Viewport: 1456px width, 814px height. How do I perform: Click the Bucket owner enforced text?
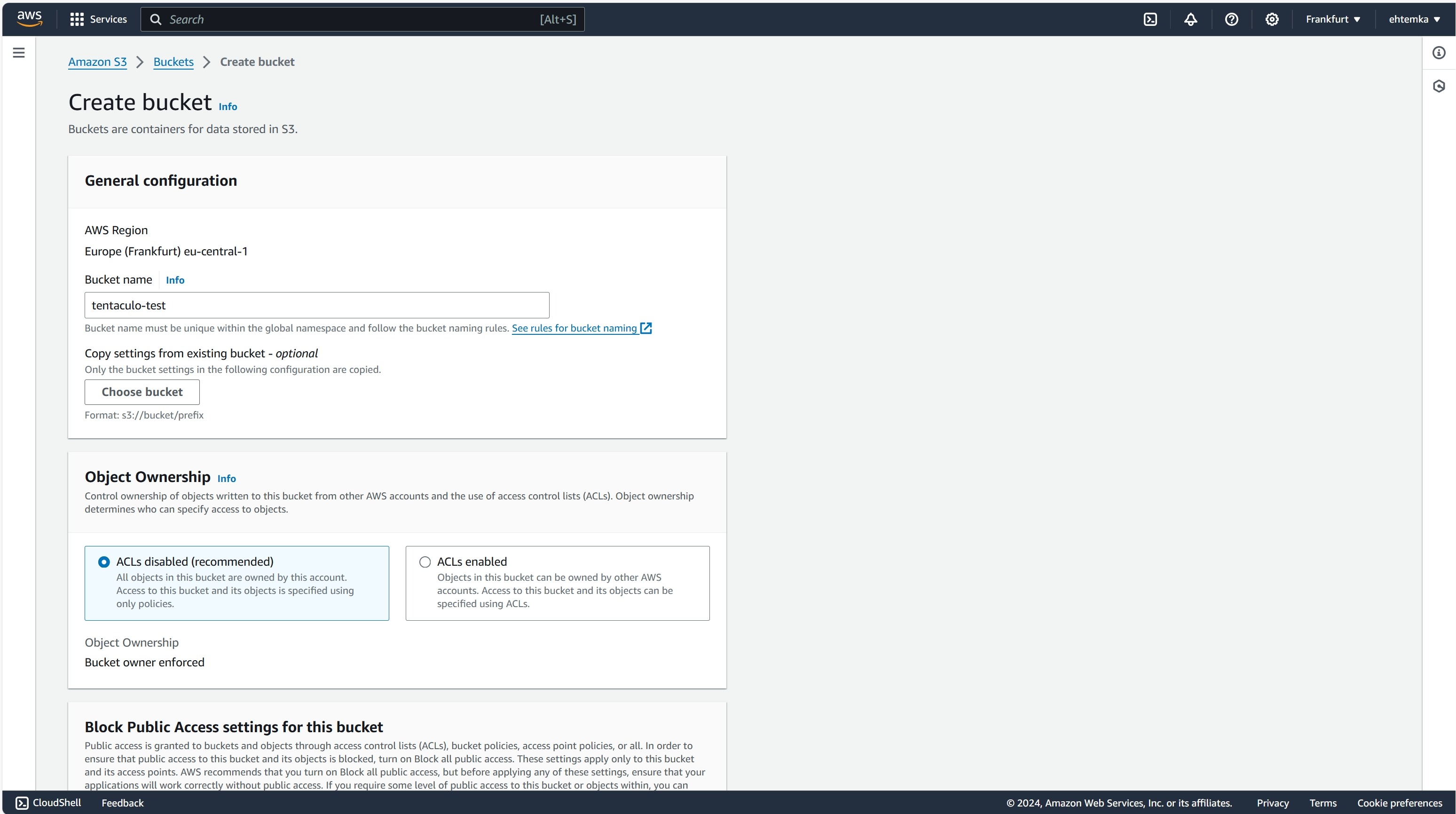tap(145, 662)
